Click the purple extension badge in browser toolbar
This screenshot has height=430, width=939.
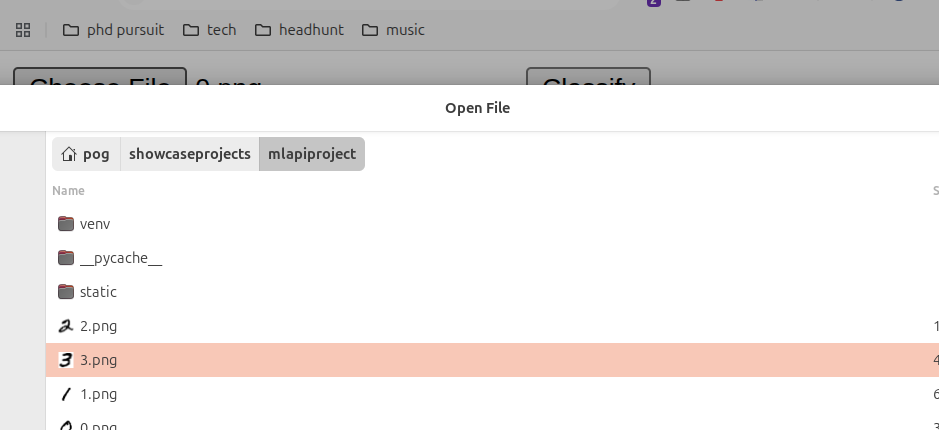click(x=654, y=2)
